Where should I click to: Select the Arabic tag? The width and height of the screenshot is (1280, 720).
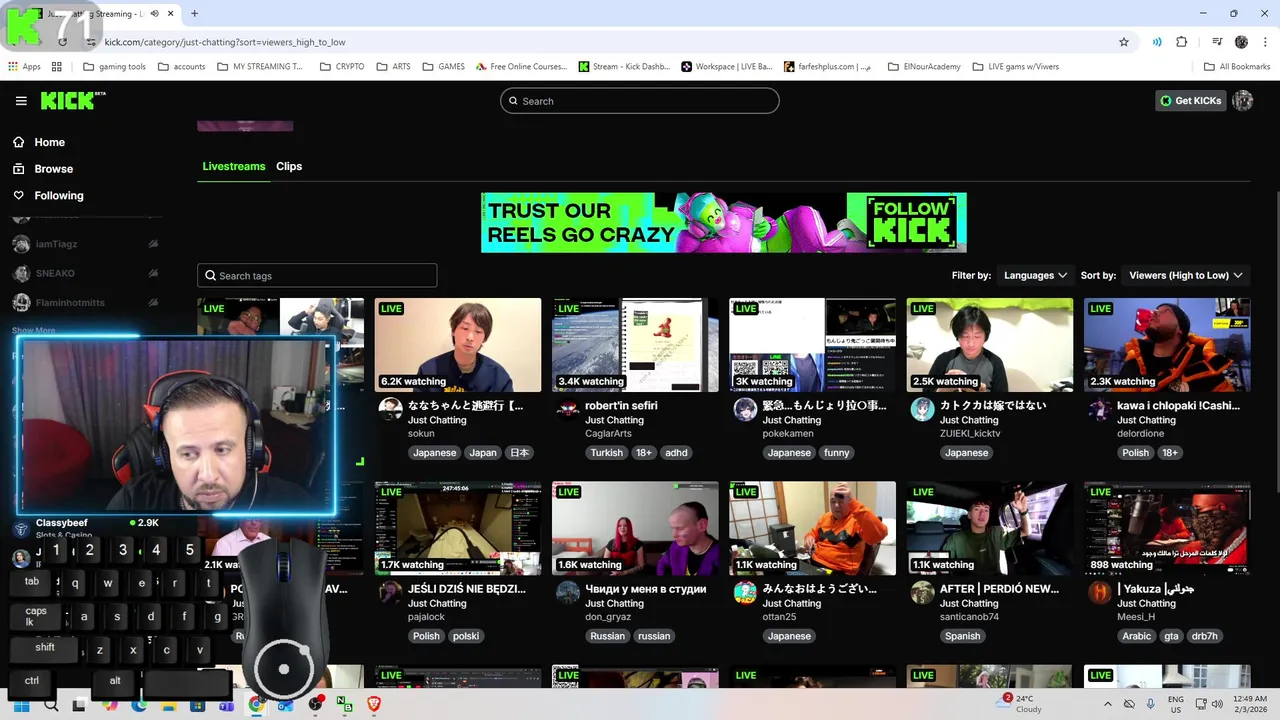click(x=1136, y=636)
